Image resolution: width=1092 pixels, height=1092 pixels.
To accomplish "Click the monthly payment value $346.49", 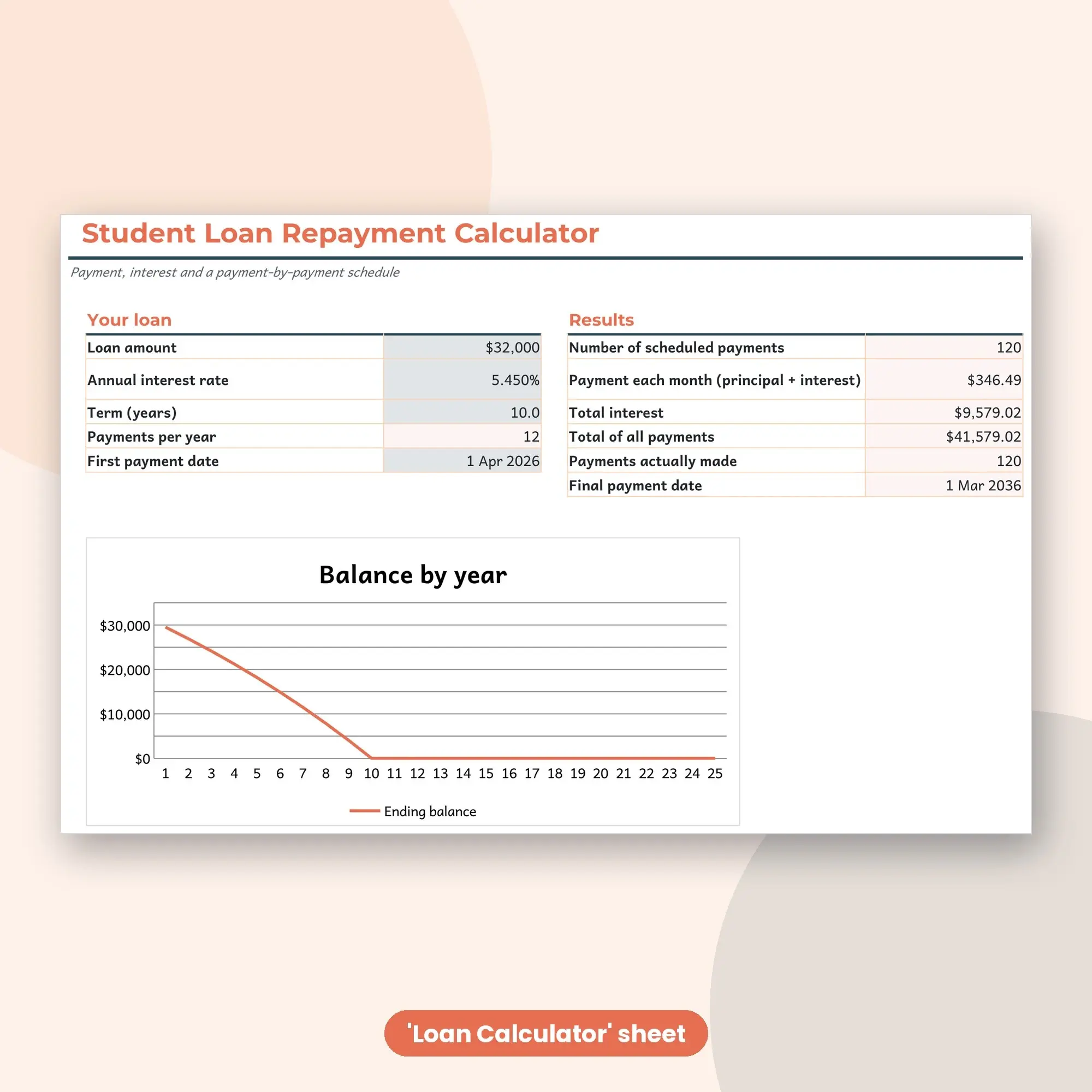I will [x=943, y=379].
